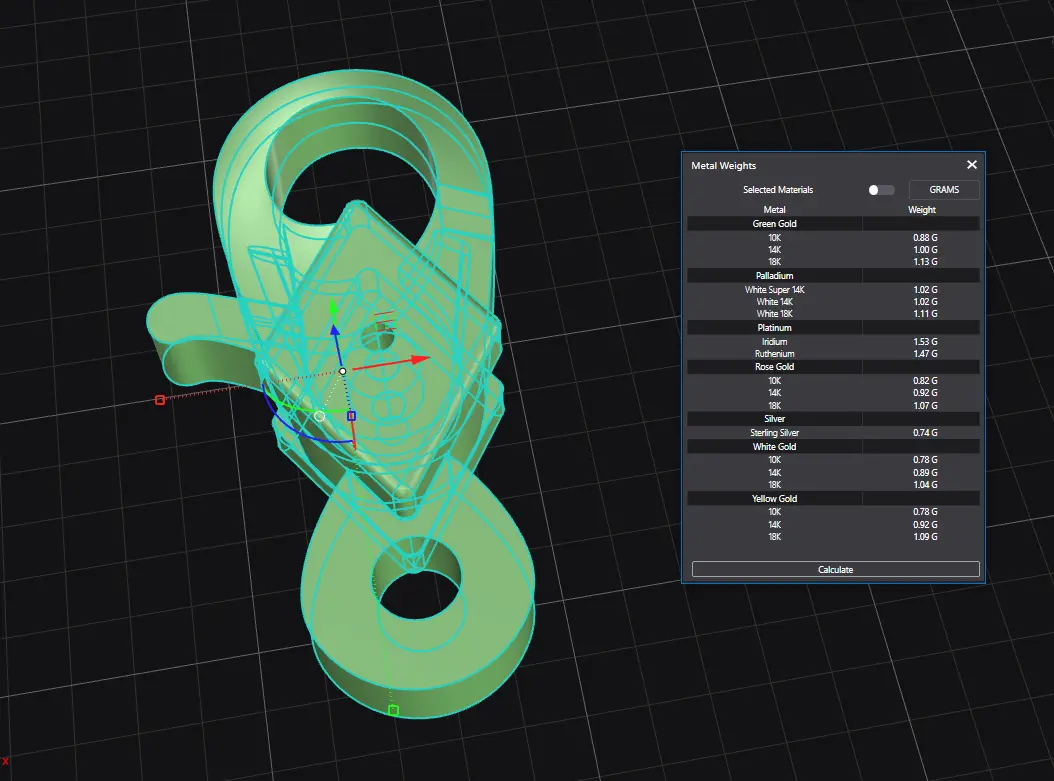The width and height of the screenshot is (1054, 781).
Task: Select the Platinum group header
Action: point(774,328)
